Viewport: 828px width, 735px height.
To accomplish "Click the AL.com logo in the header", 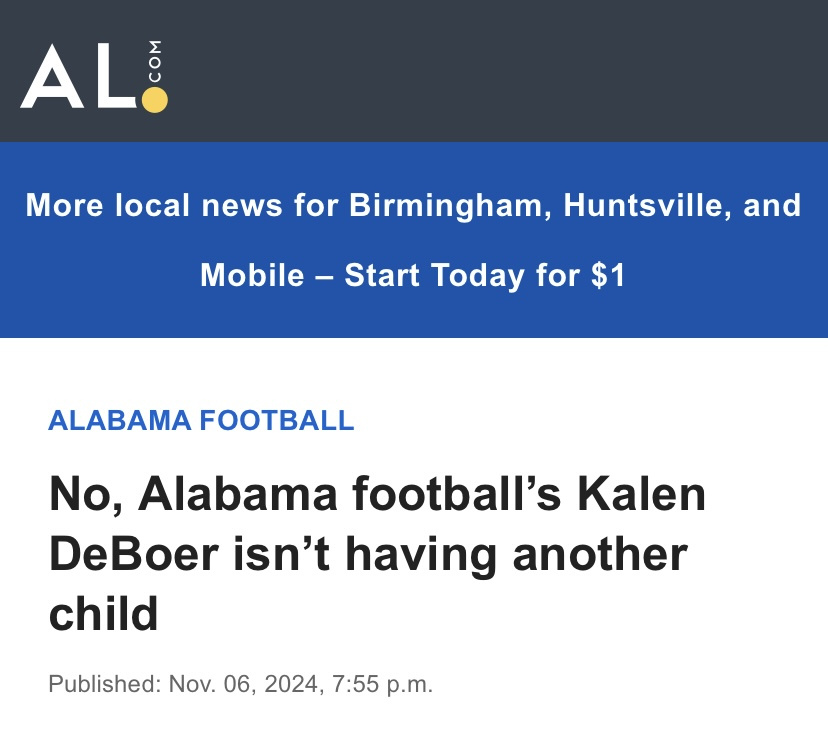I will (94, 77).
